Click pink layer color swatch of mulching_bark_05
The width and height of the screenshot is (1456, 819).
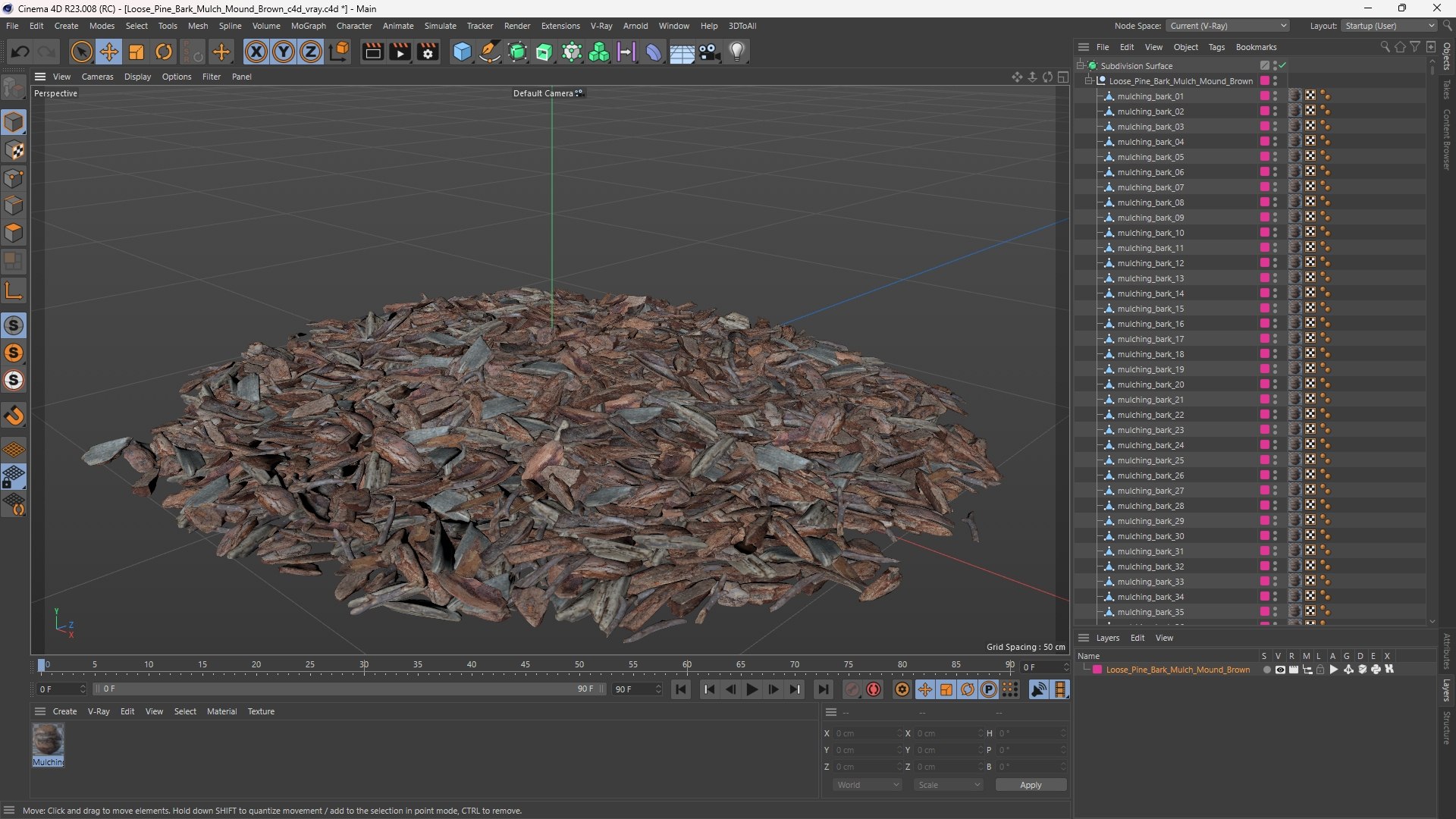pyautogui.click(x=1264, y=157)
